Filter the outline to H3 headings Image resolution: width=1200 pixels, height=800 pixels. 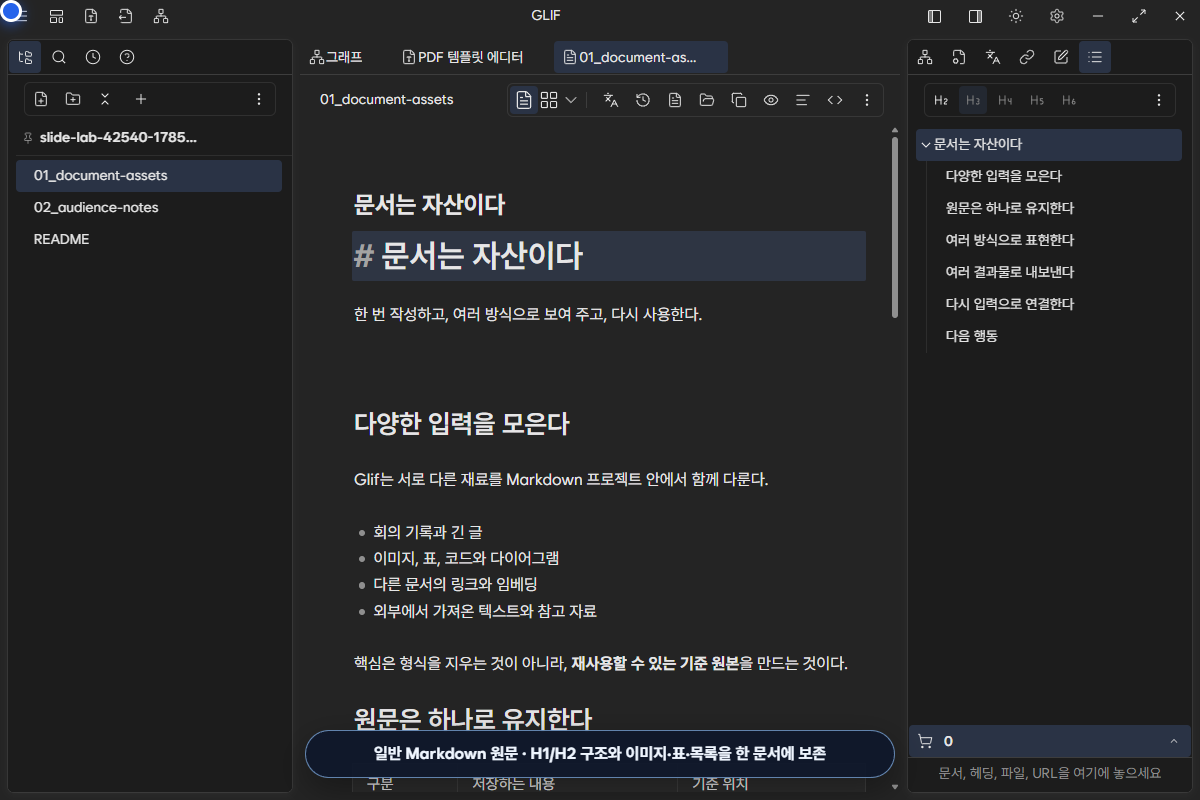pyautogui.click(x=973, y=100)
